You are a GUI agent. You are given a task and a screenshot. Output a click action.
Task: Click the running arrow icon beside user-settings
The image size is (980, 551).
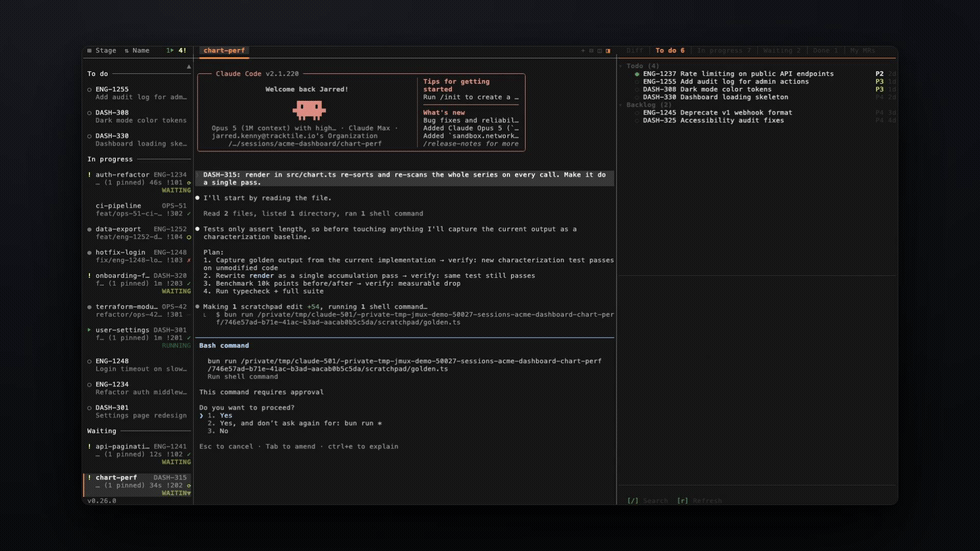[x=89, y=330]
